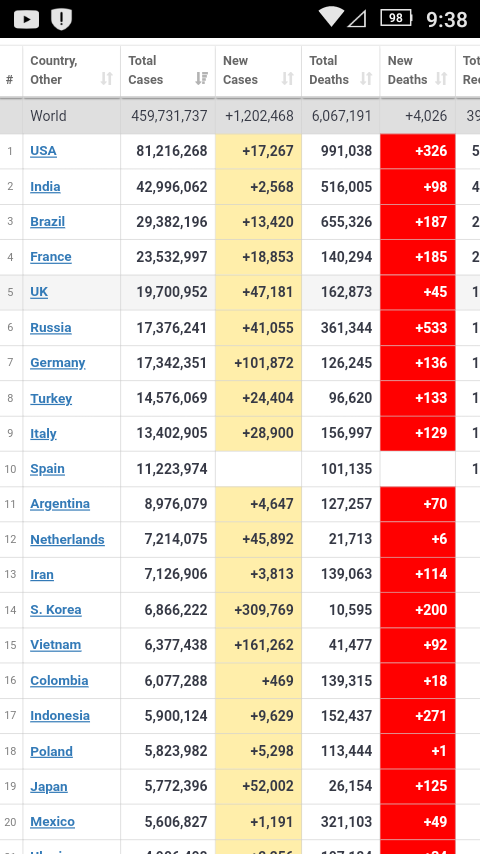Screen dimensions: 480x854
Task: Open Netherlands country details
Action: click(x=67, y=539)
